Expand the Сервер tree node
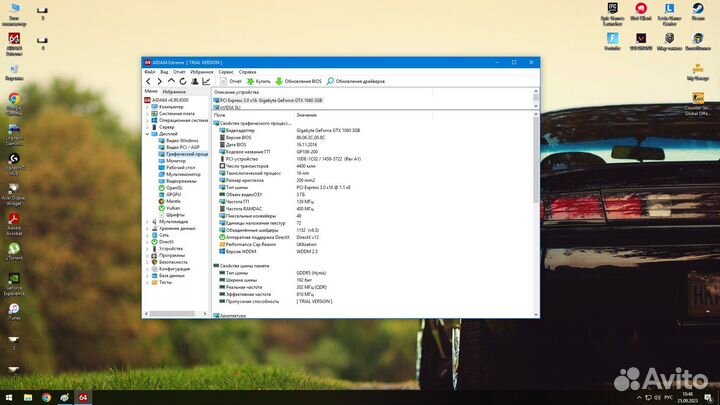Viewport: 720px width, 405px height. 147,127
